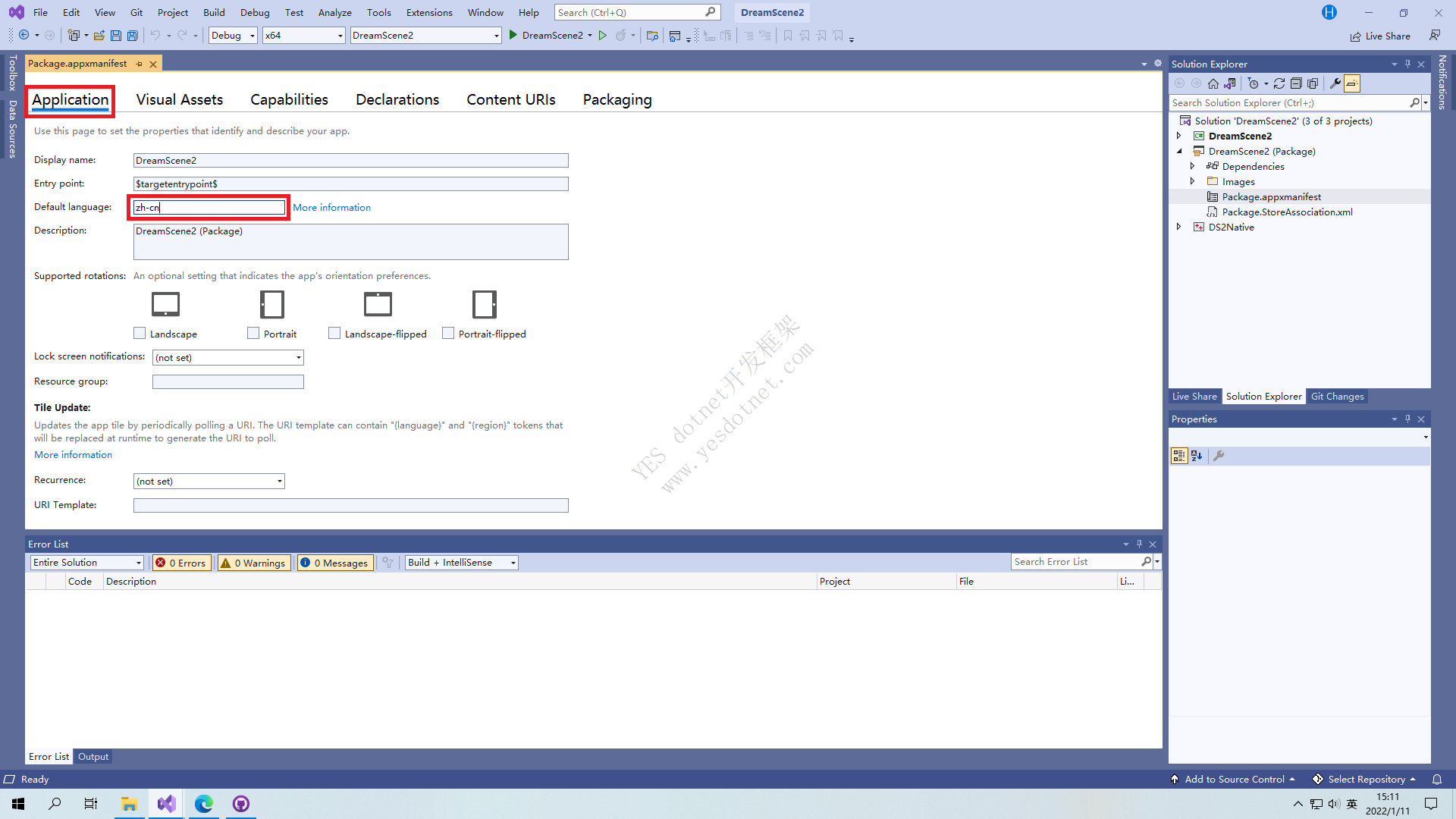Expand the DreamScene2 project node

[1178, 136]
